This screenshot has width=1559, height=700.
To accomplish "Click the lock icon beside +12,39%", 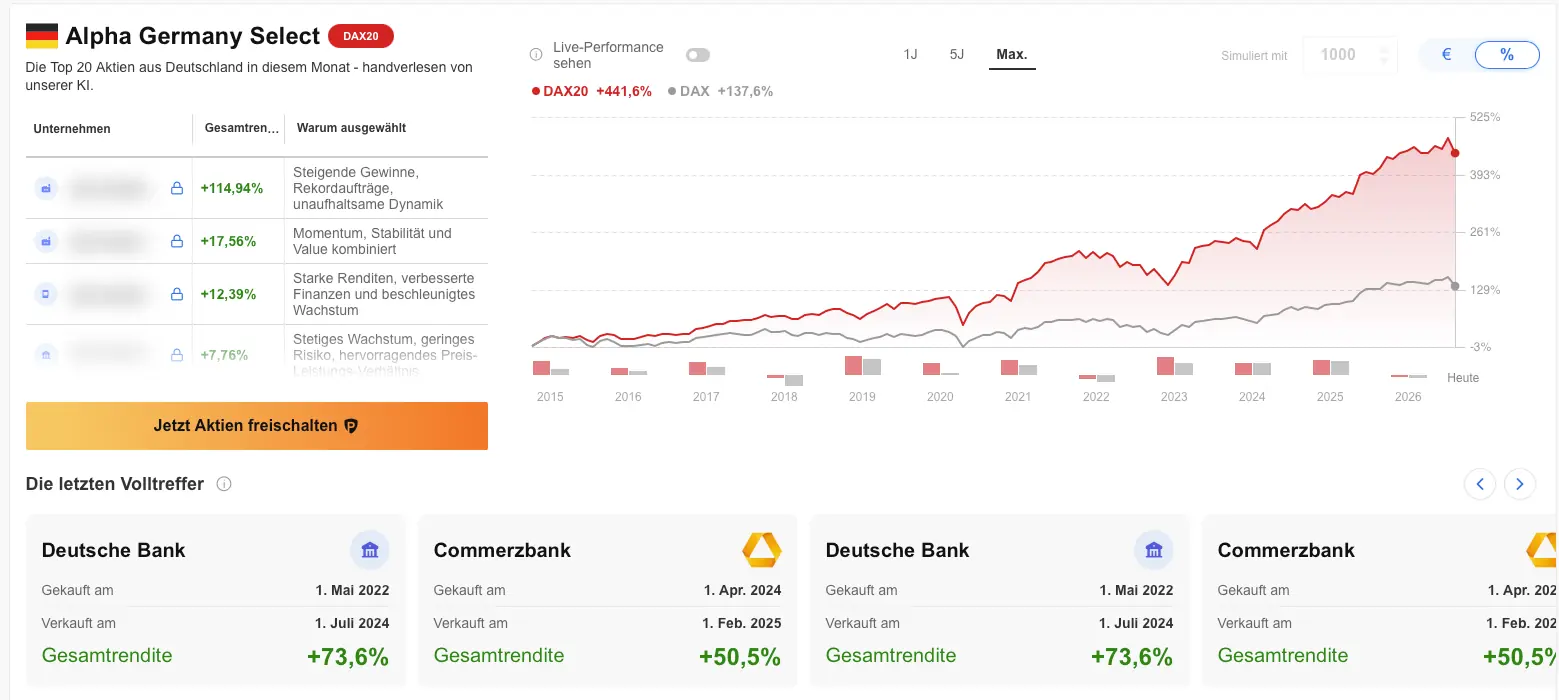I will click(x=177, y=294).
